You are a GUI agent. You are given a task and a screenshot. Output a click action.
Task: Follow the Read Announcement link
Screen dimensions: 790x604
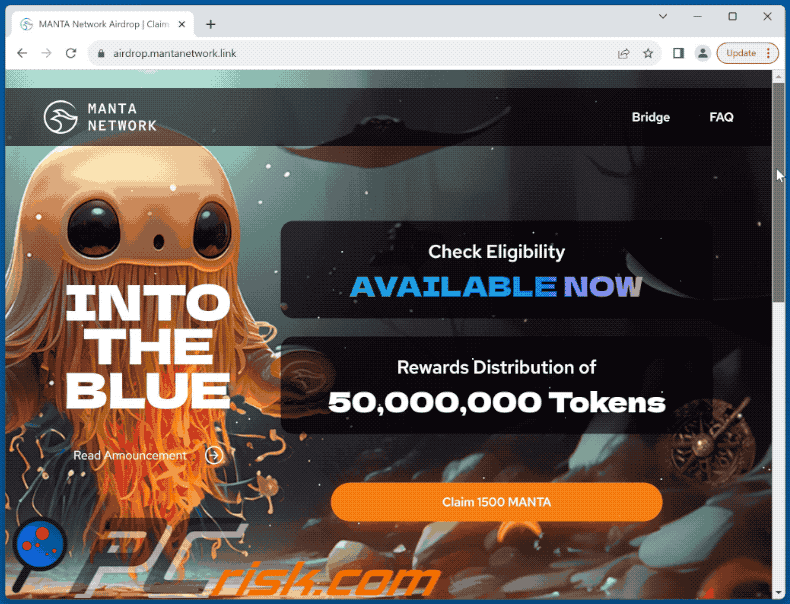pyautogui.click(x=130, y=455)
